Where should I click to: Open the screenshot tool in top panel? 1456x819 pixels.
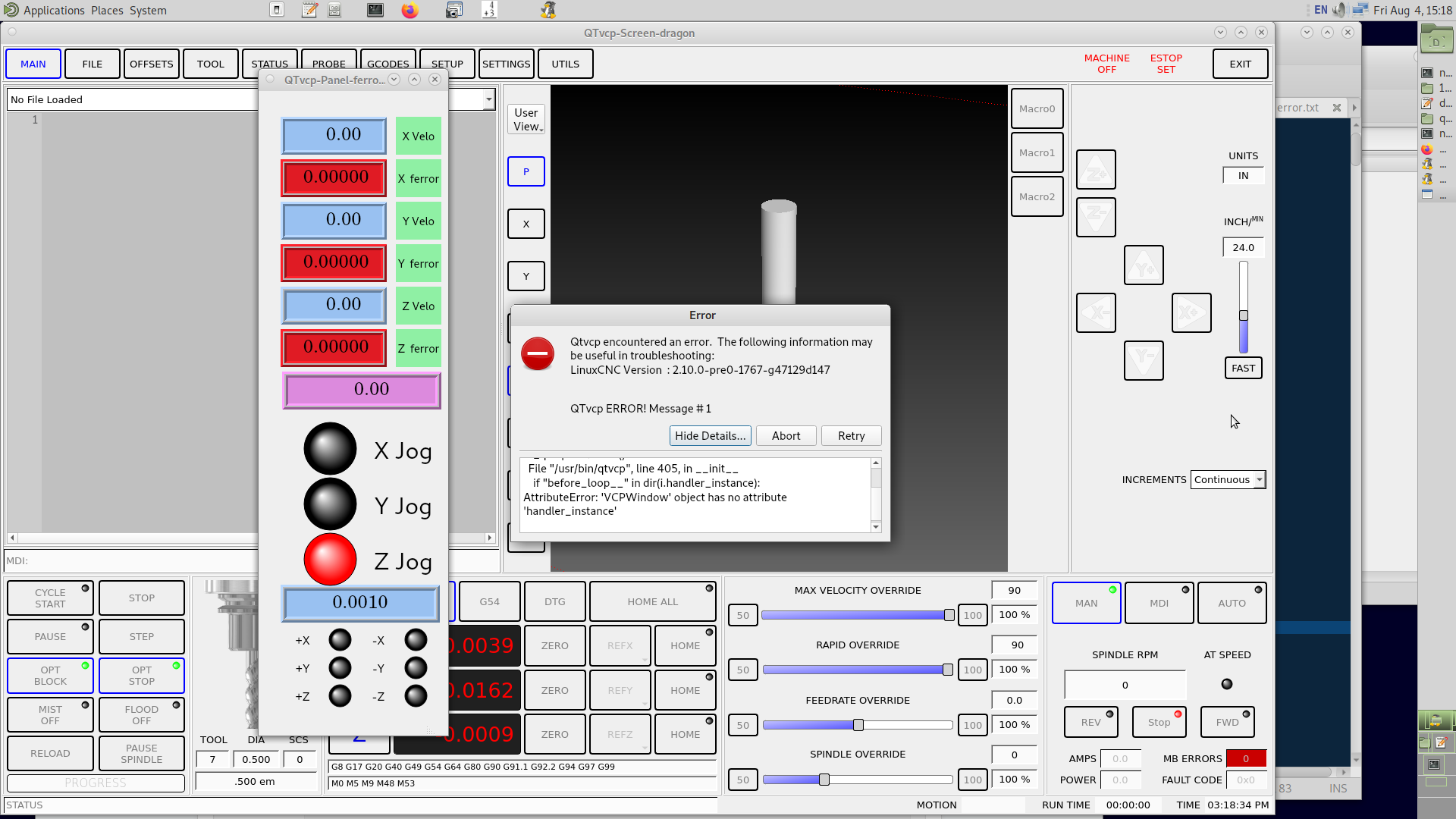pos(453,10)
